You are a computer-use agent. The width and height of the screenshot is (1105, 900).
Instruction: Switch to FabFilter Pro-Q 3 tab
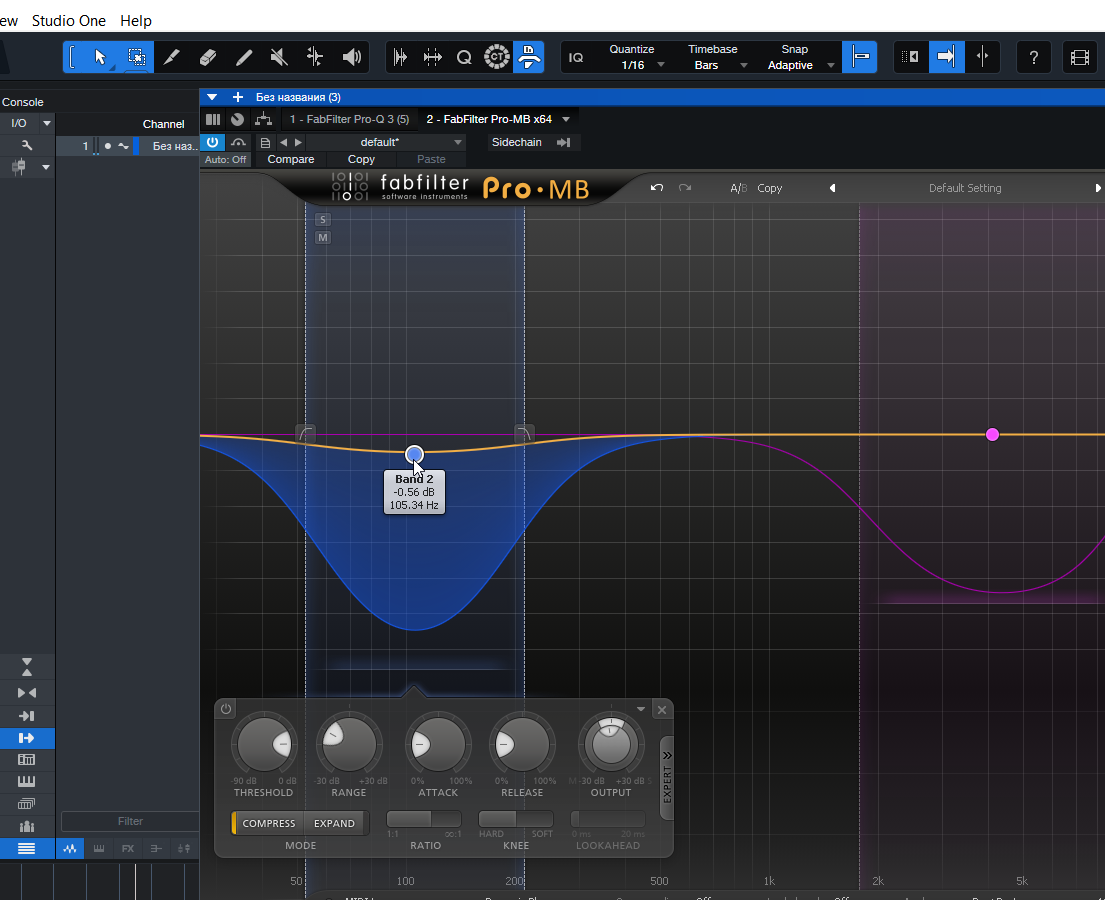tap(350, 119)
